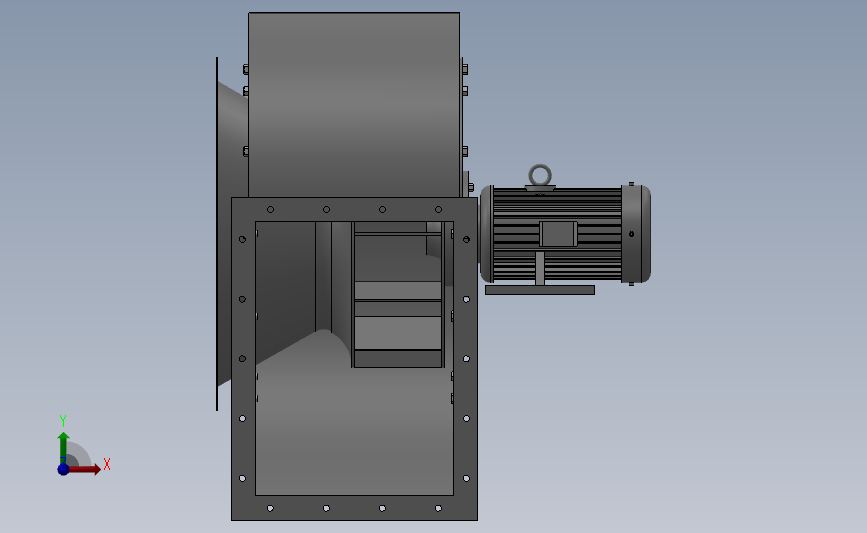Image resolution: width=867 pixels, height=533 pixels.
Task: Select the lifting eye bolt on motor
Action: tap(540, 177)
